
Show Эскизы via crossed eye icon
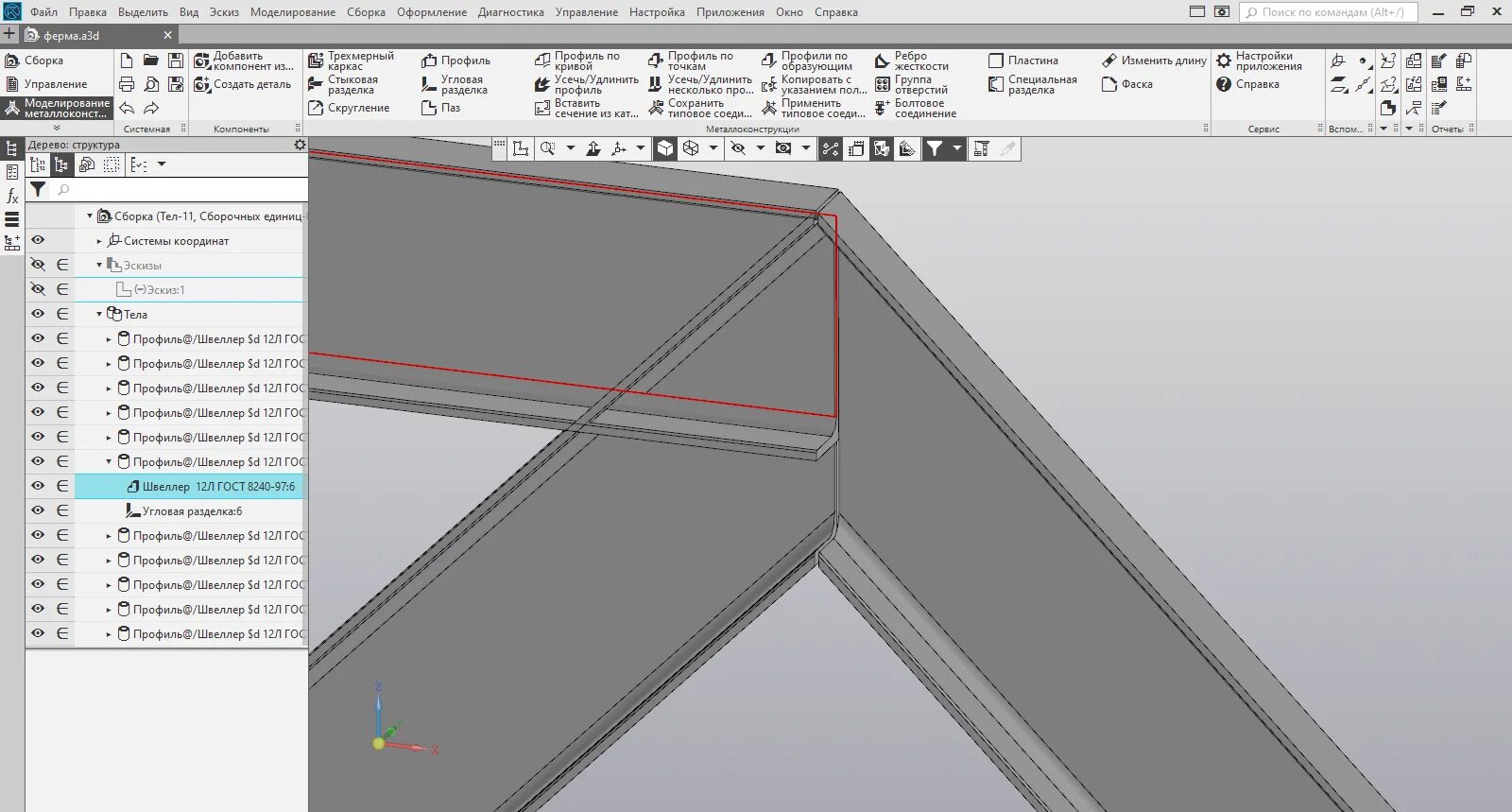click(38, 265)
